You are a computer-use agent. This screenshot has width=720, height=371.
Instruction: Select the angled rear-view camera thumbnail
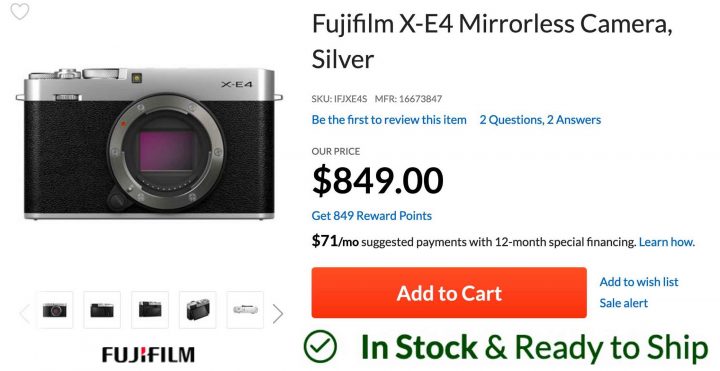pyautogui.click(x=197, y=310)
